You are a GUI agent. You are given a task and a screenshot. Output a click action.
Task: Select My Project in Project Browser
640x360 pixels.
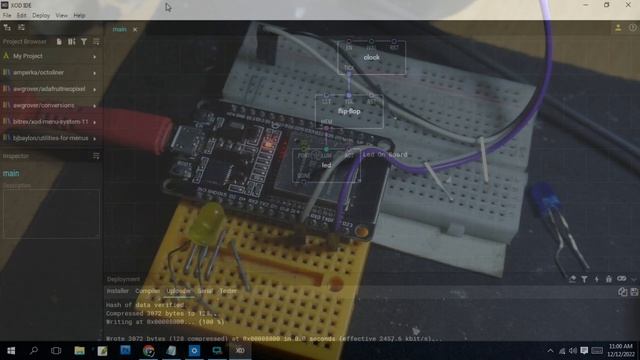tap(28, 56)
